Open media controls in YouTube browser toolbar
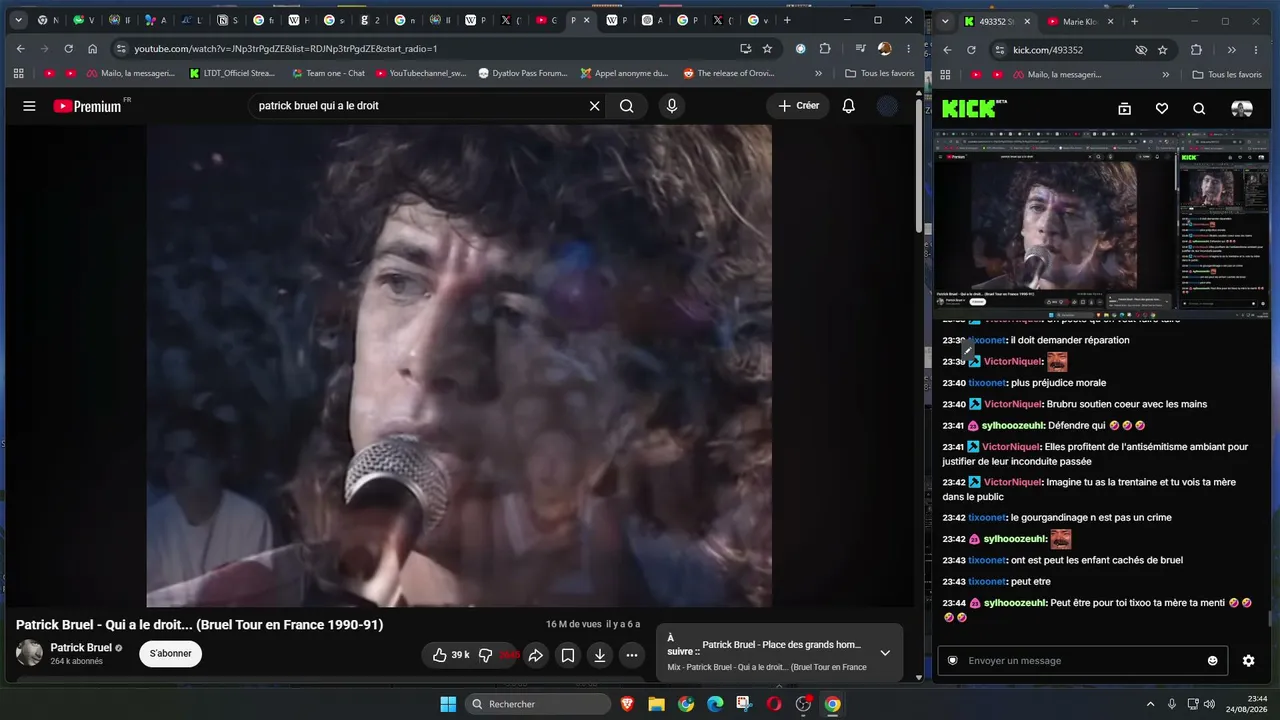The image size is (1280, 720). coord(860,48)
